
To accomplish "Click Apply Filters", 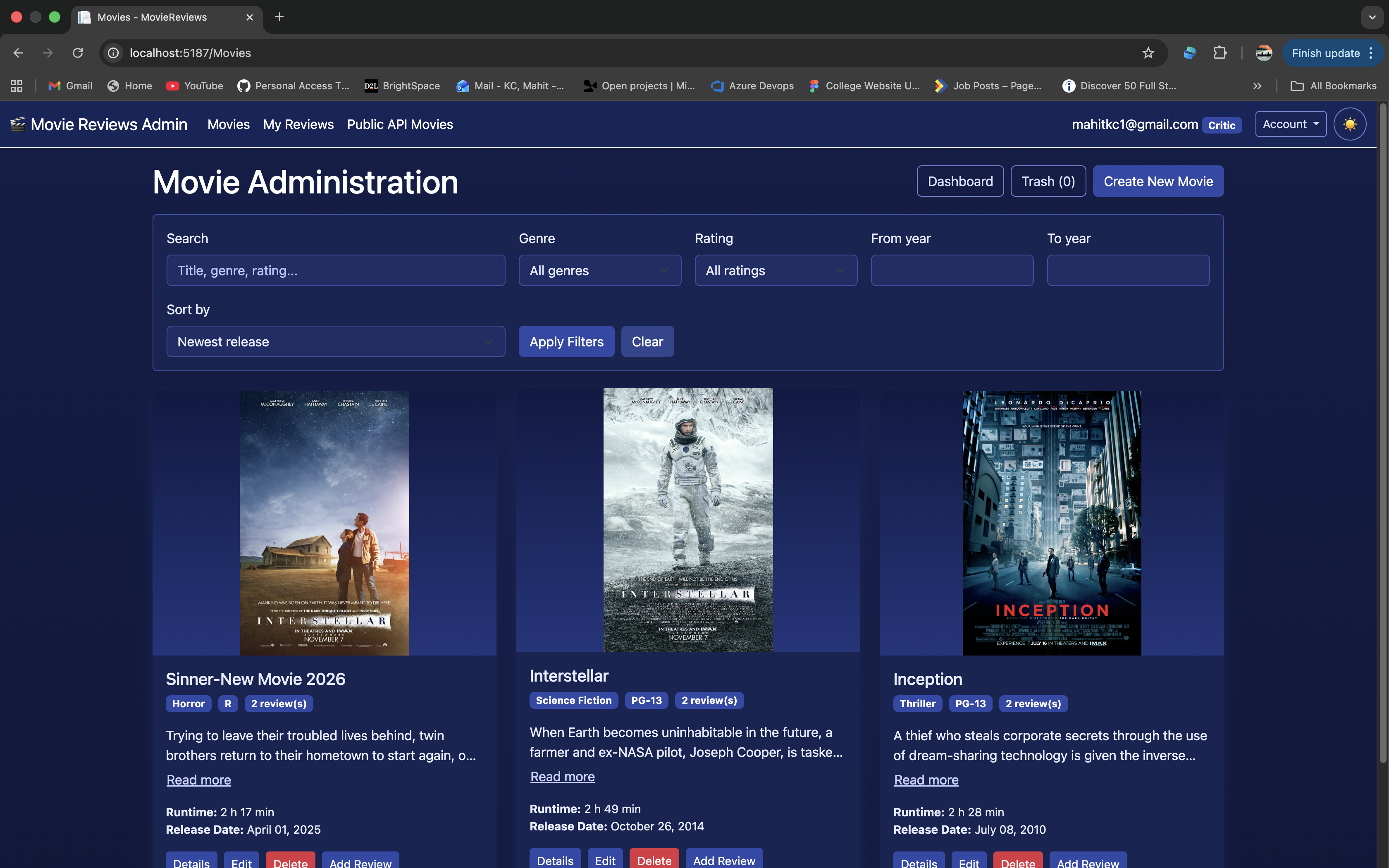I will click(x=566, y=341).
